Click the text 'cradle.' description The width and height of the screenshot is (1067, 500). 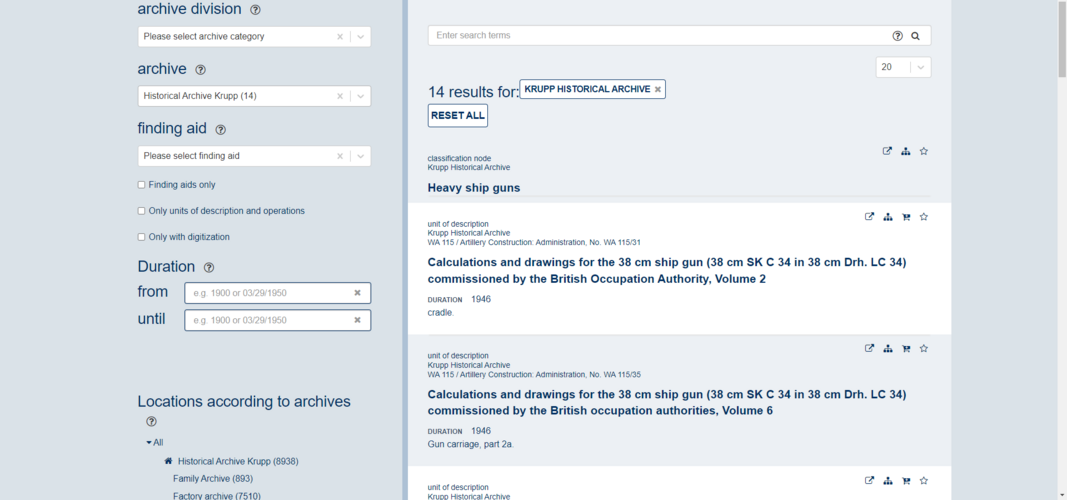[440, 313]
